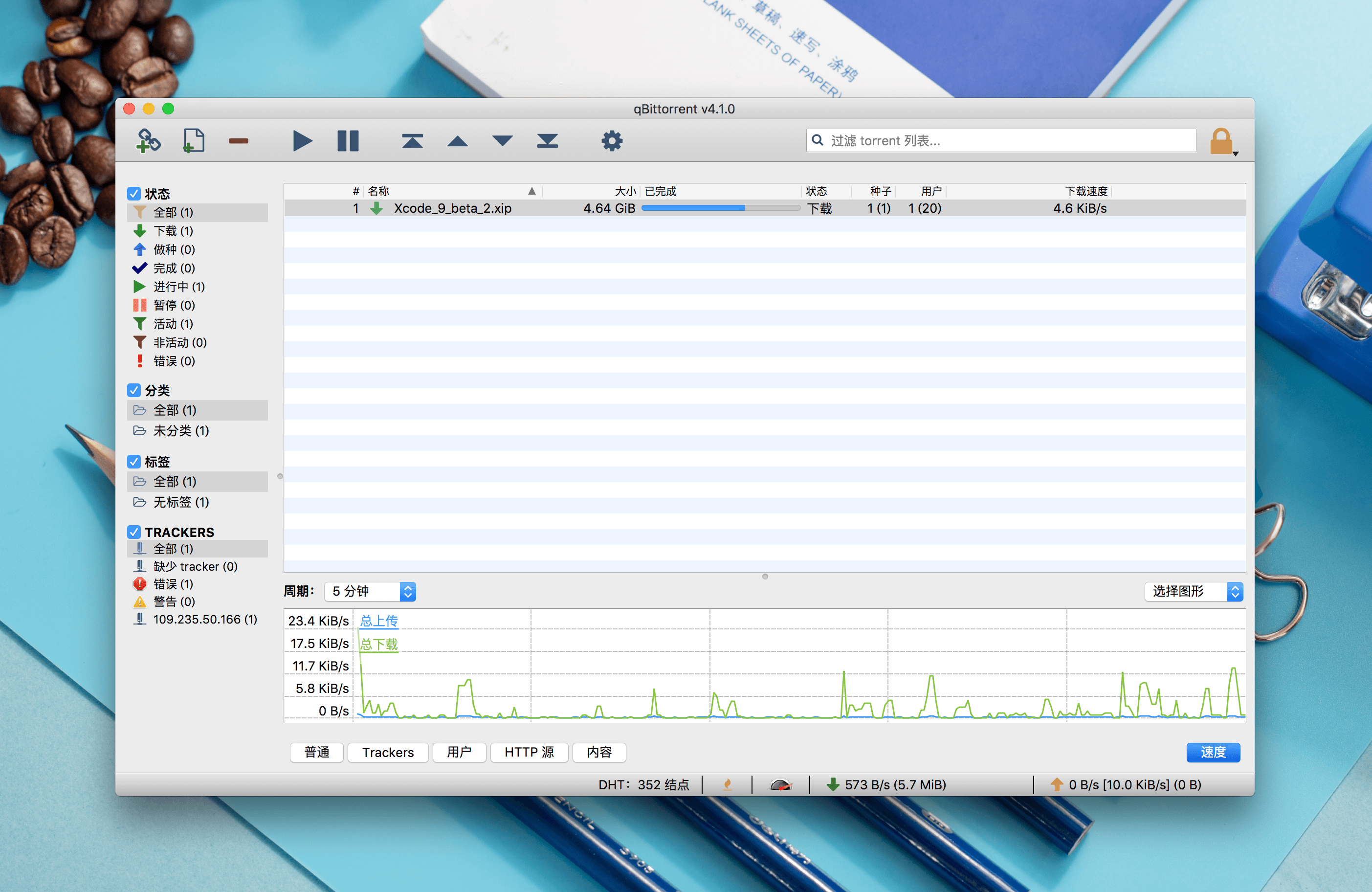Switch to the 内容 tab
Viewport: 1372px width, 892px height.
(x=599, y=752)
